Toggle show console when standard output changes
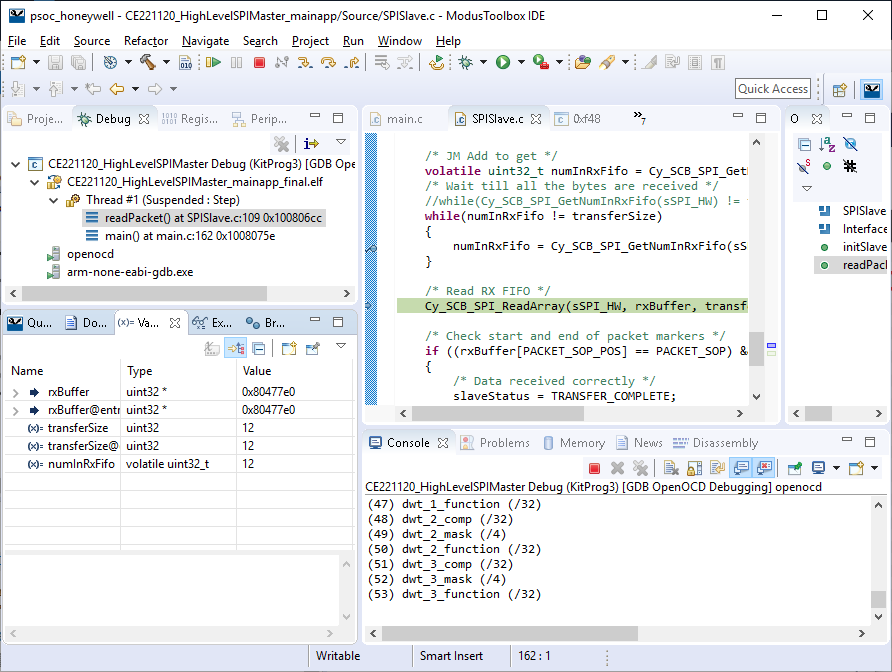 pos(741,468)
